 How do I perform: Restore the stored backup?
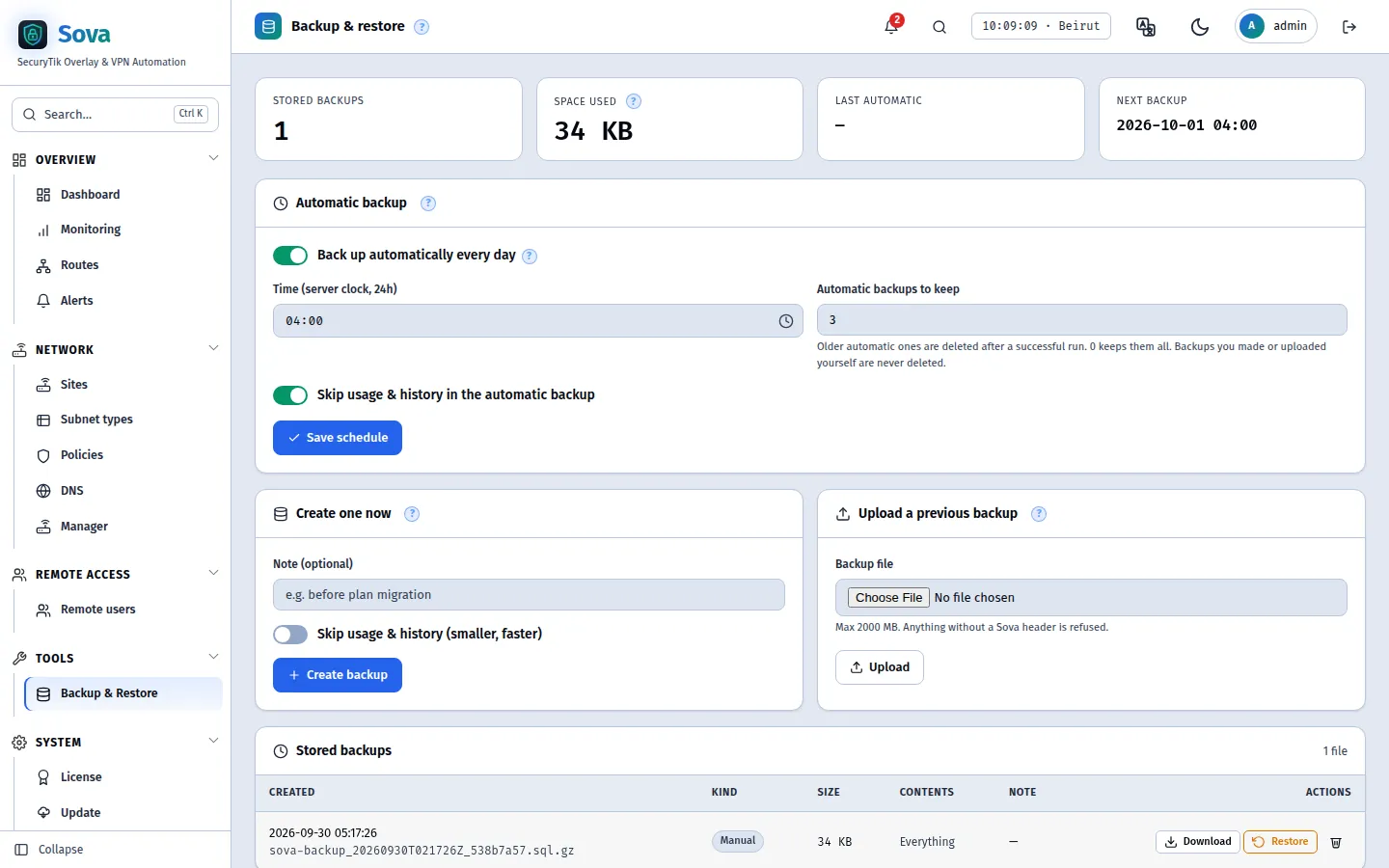pyautogui.click(x=1281, y=842)
